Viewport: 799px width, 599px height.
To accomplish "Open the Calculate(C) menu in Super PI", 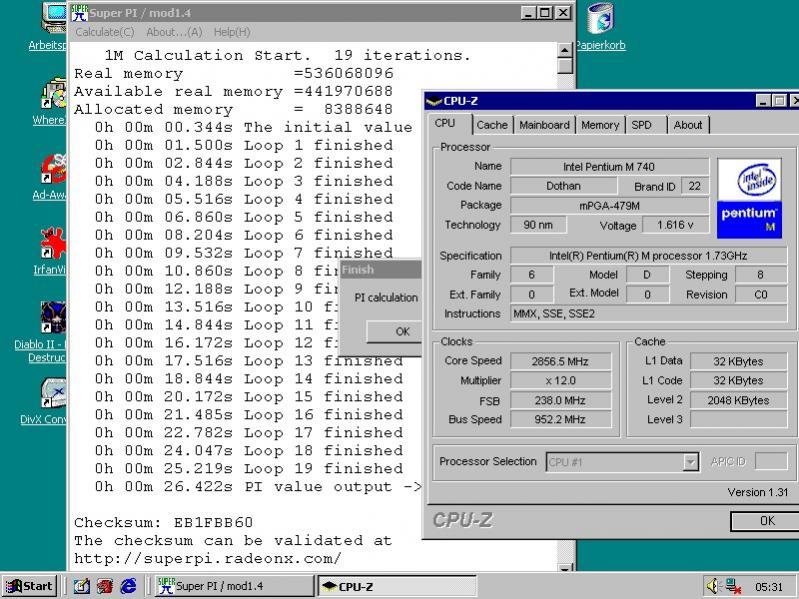I will [104, 32].
